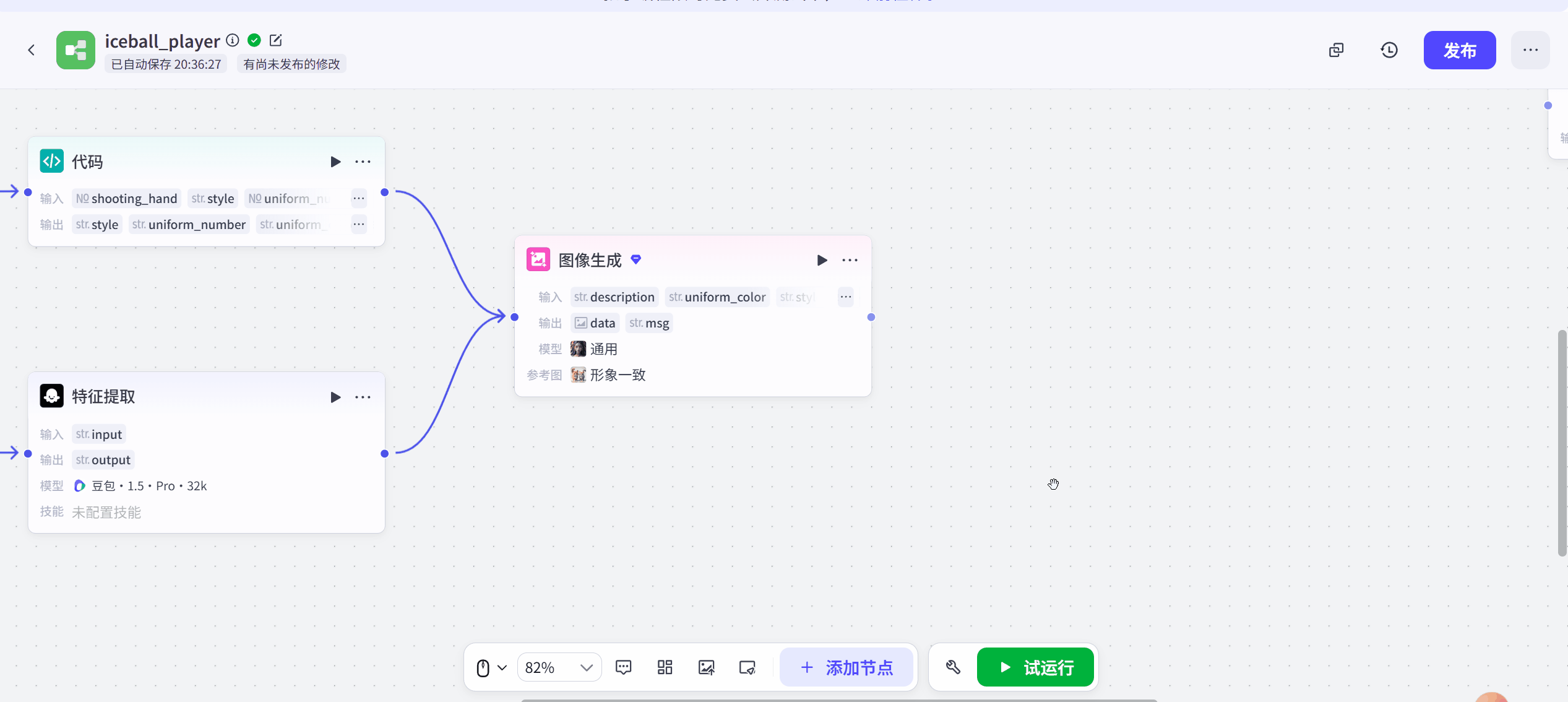
Task: Click the auto-layout icon in bottom toolbar
Action: coord(665,667)
